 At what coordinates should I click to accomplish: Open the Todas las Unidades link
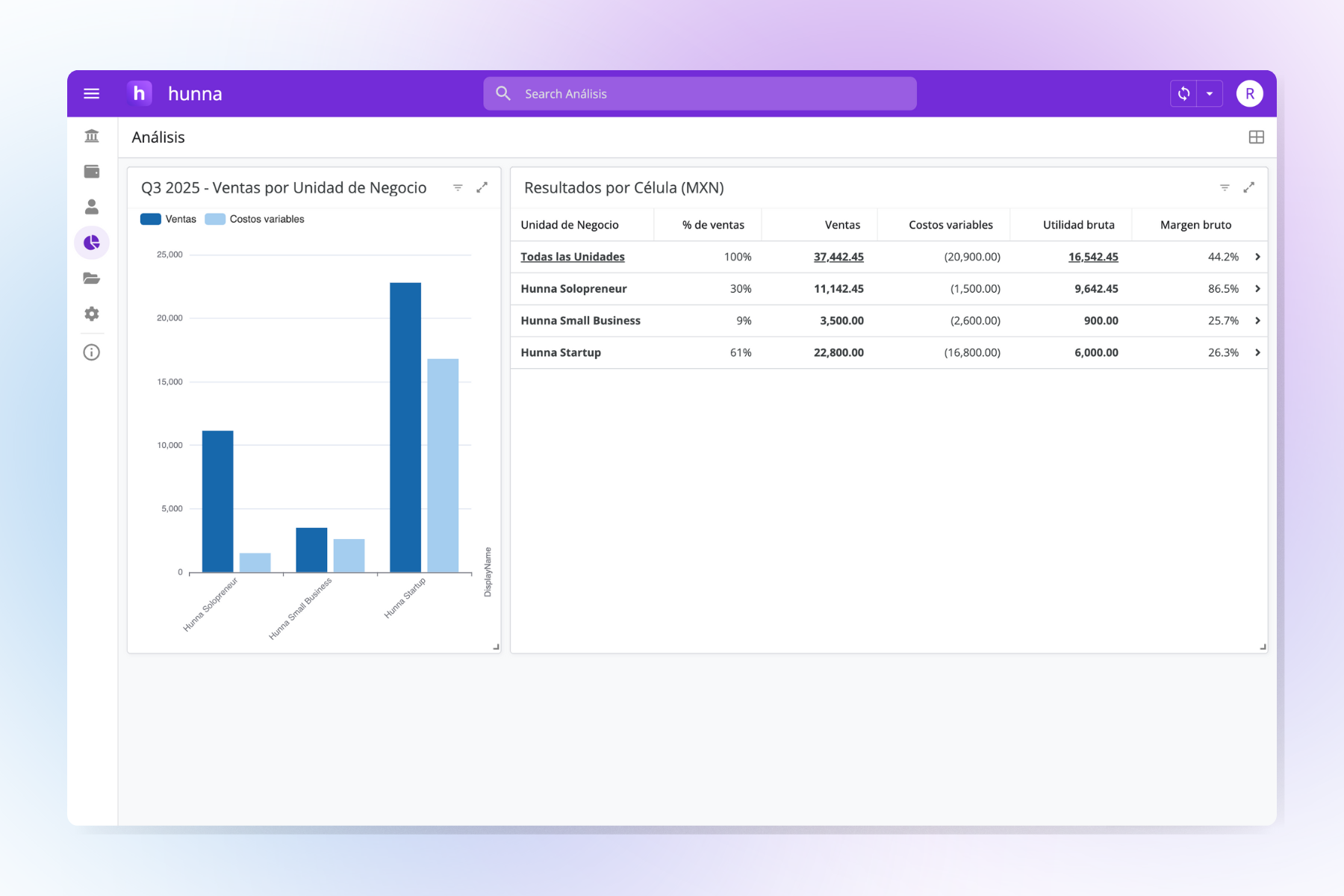[x=572, y=257]
